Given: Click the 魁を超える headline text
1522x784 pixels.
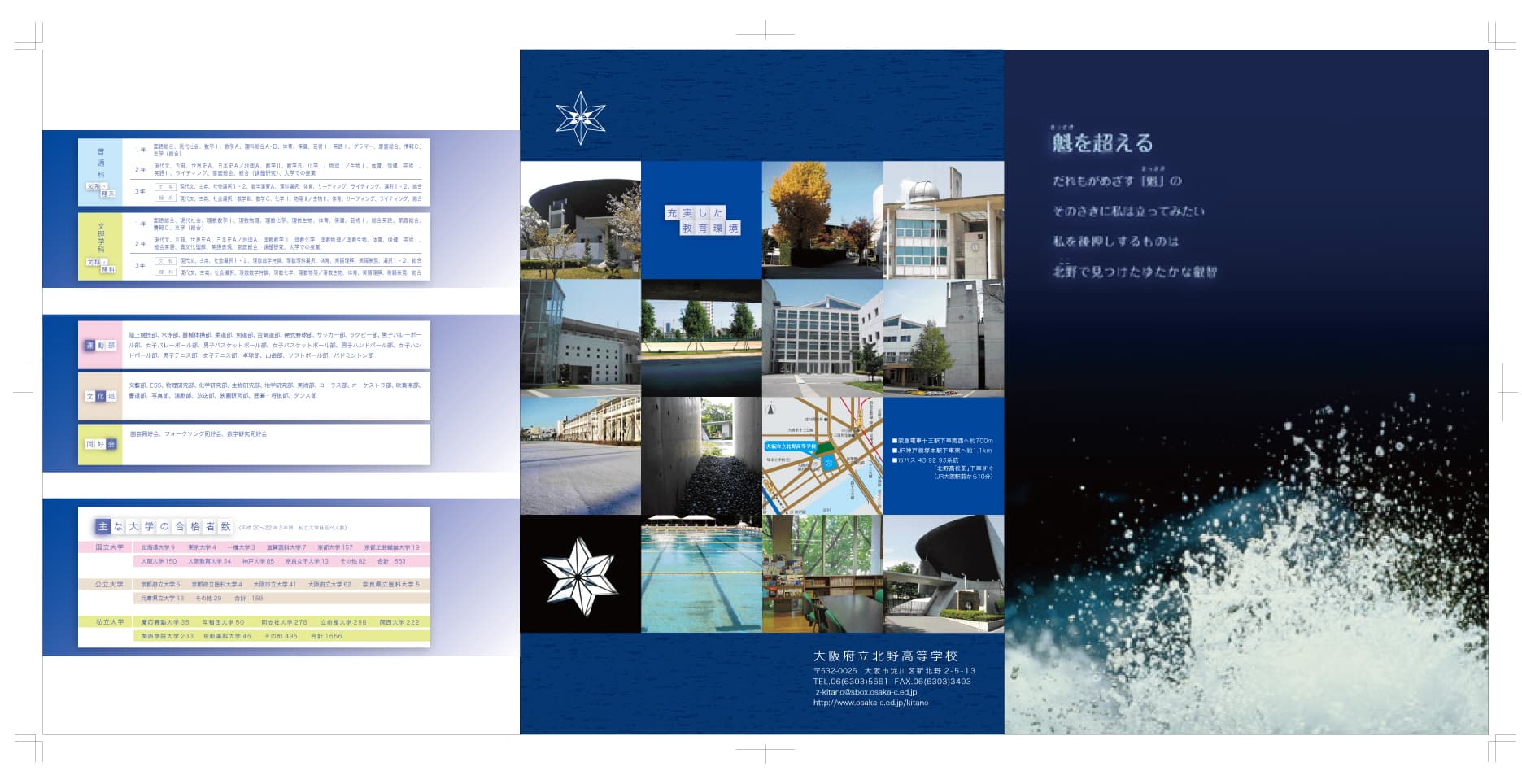Looking at the screenshot, I should 1102,143.
